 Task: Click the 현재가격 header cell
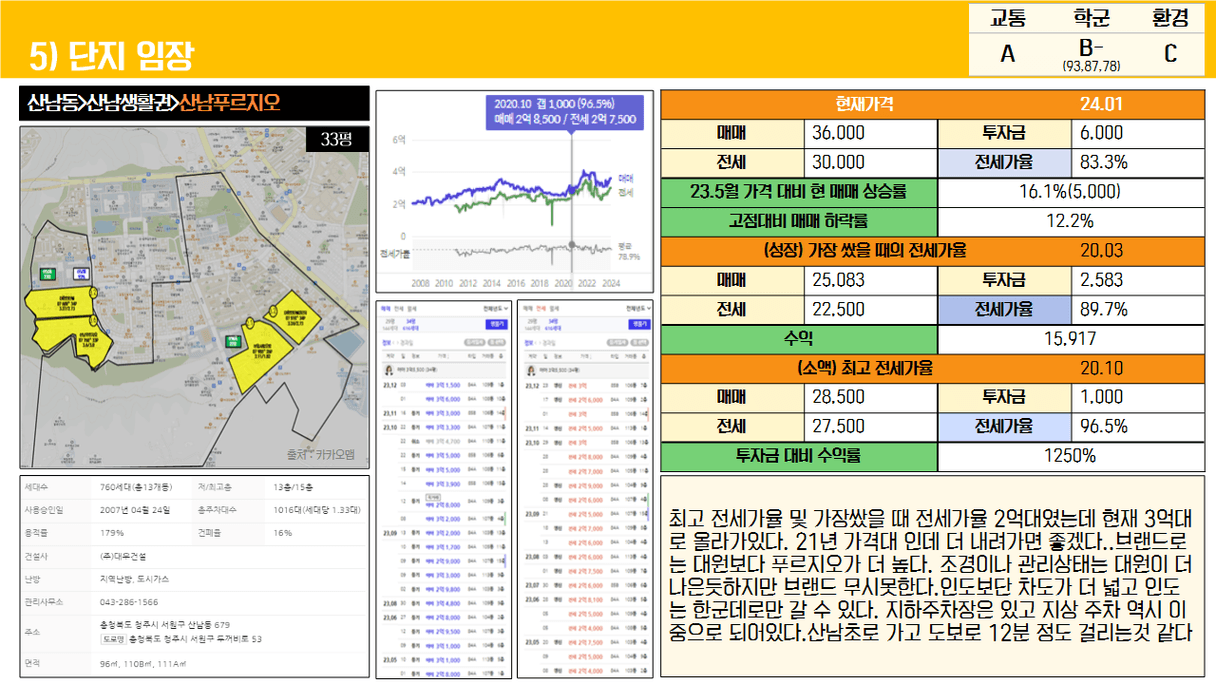(x=865, y=104)
